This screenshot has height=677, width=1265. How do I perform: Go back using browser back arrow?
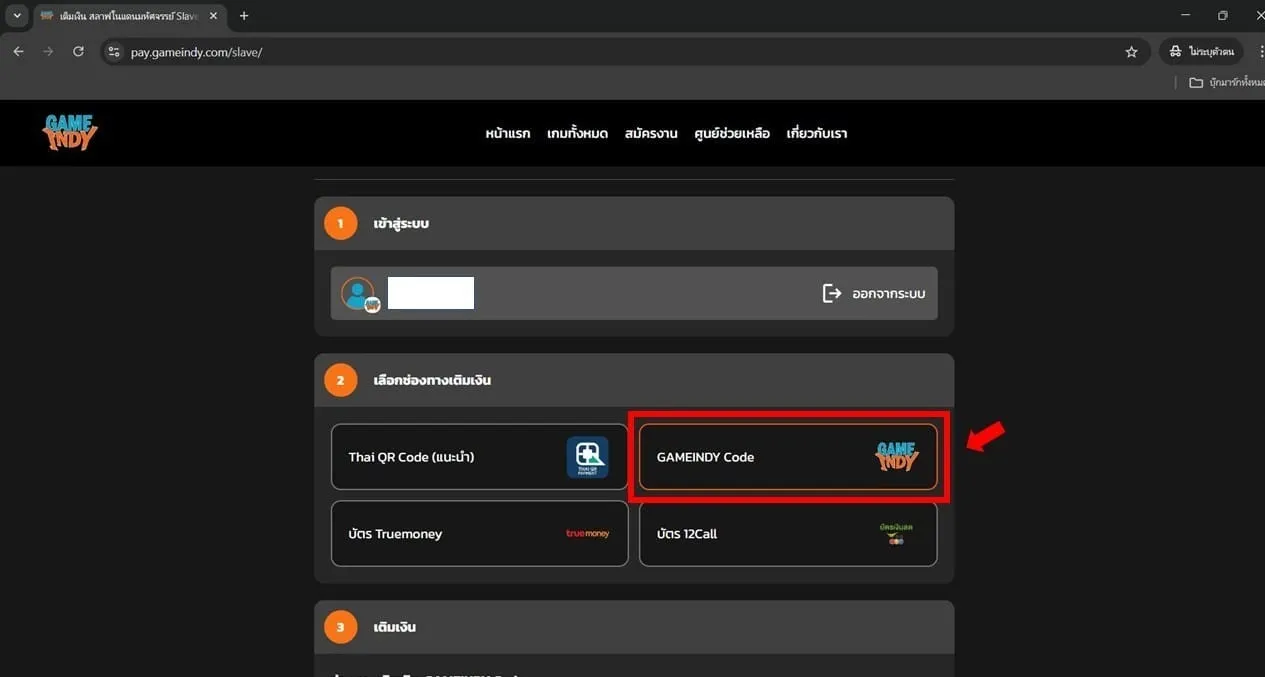19,52
